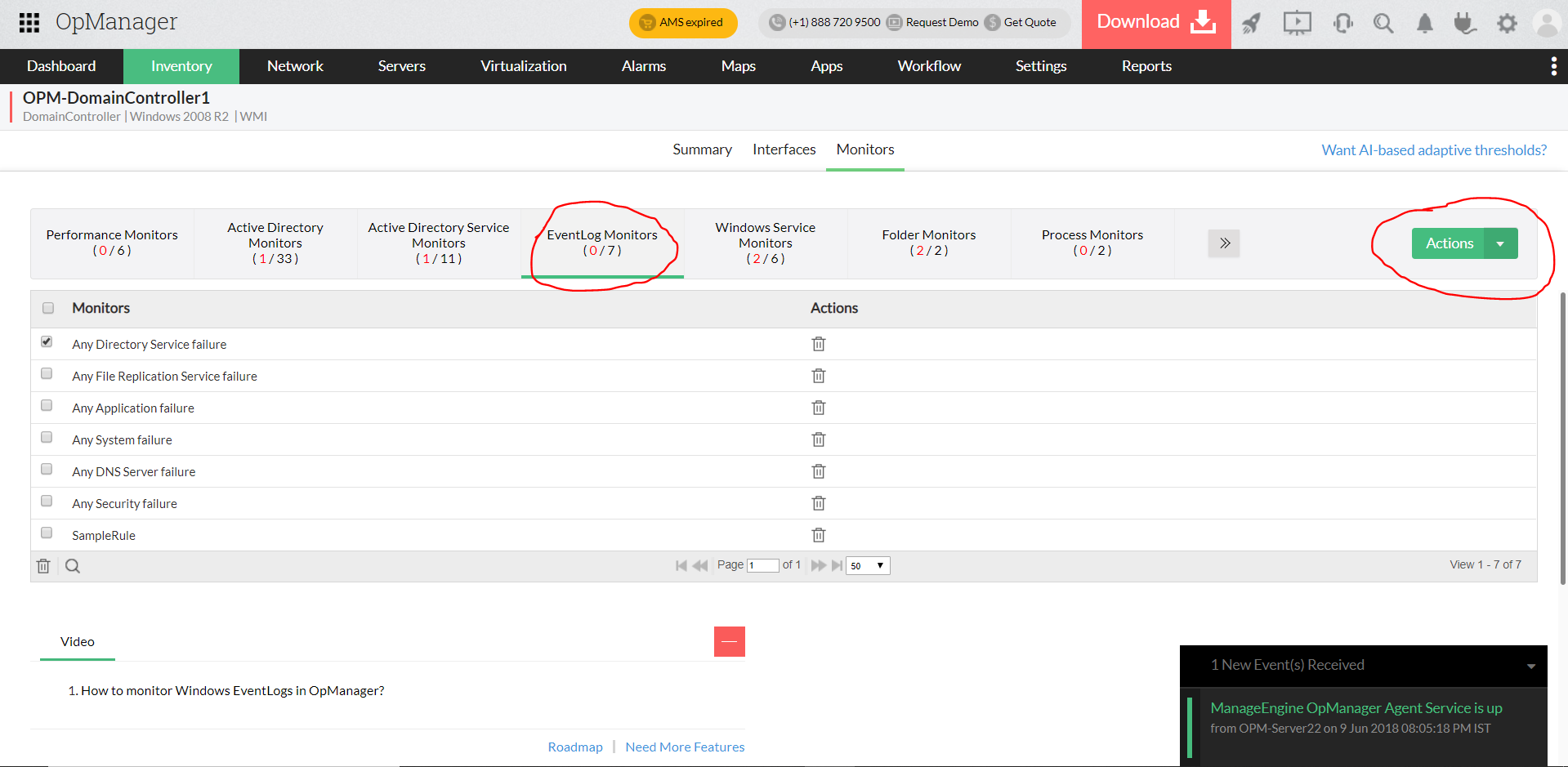Open the vertical three-dot menu

(x=1553, y=66)
